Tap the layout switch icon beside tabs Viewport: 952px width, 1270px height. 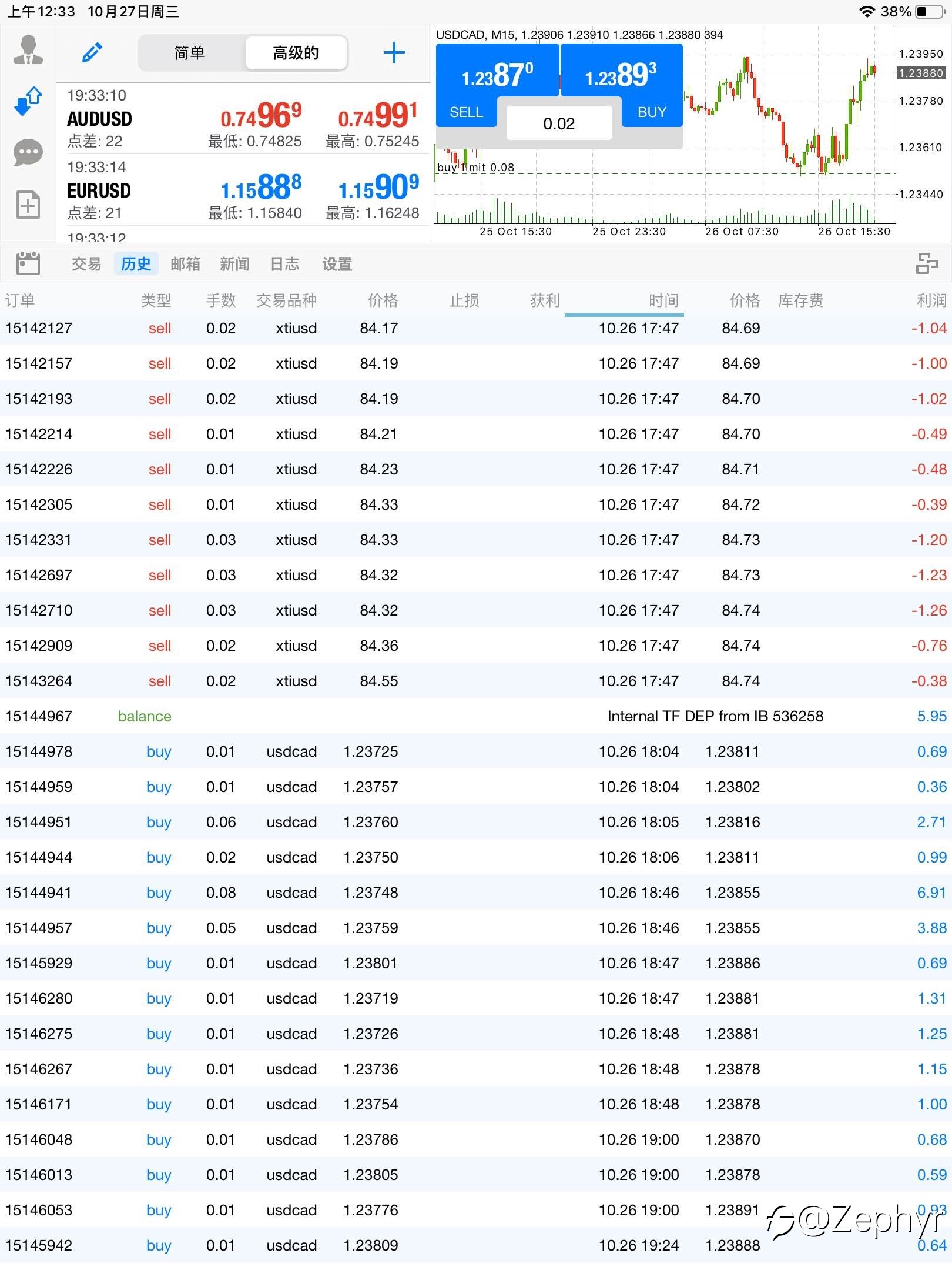926,263
